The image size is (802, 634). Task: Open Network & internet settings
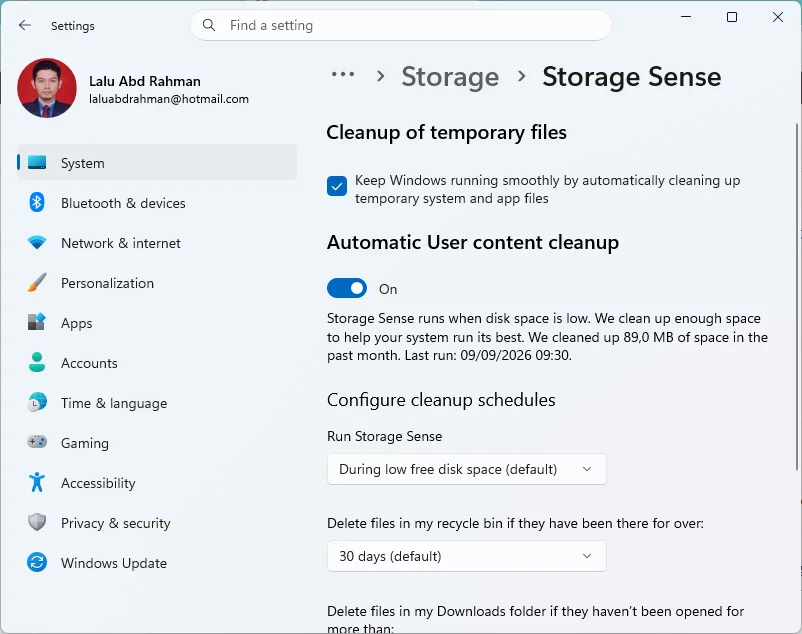157,243
